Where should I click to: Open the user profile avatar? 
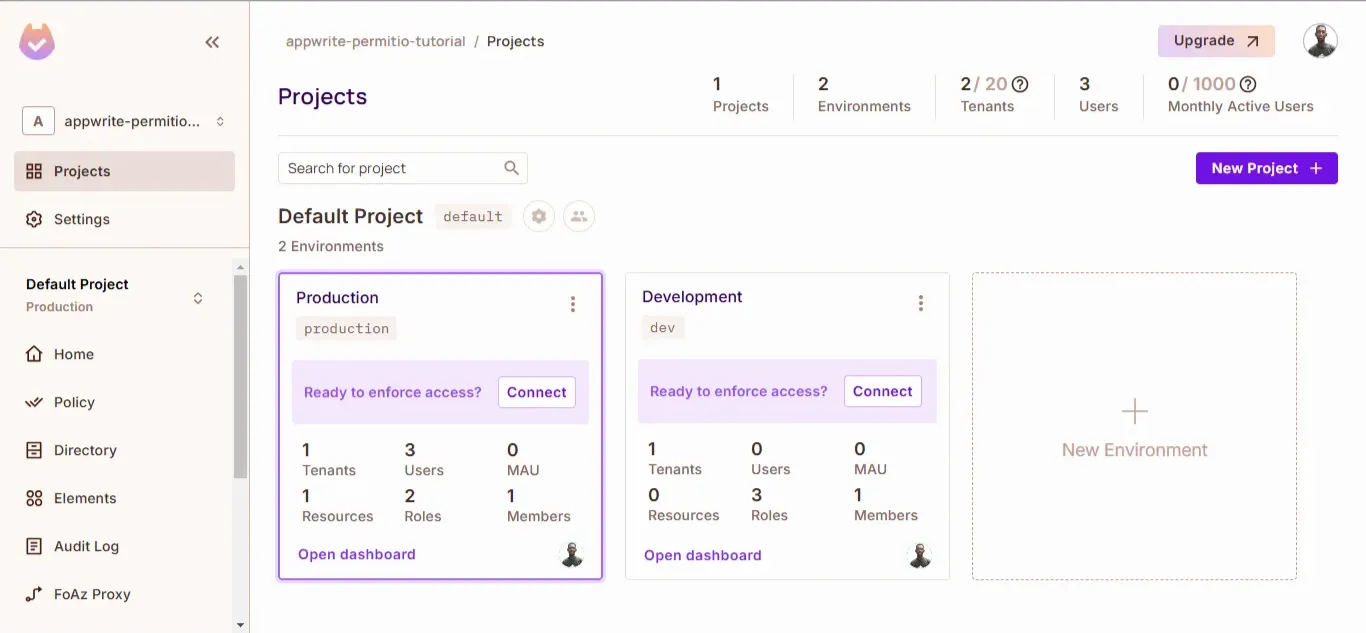[1320, 41]
